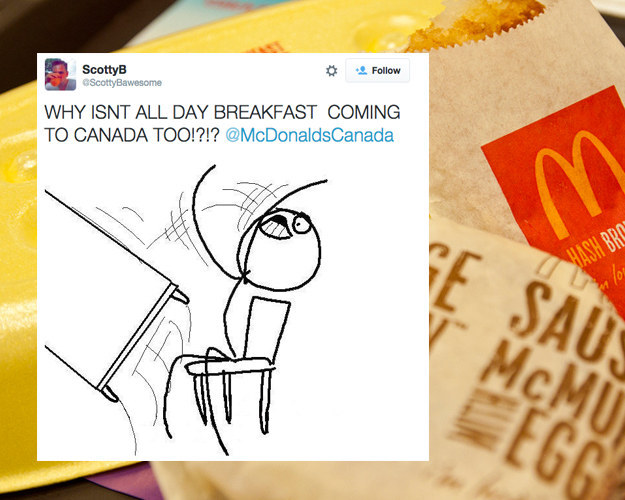Click the ScottyB display name

pyautogui.click(x=104, y=69)
